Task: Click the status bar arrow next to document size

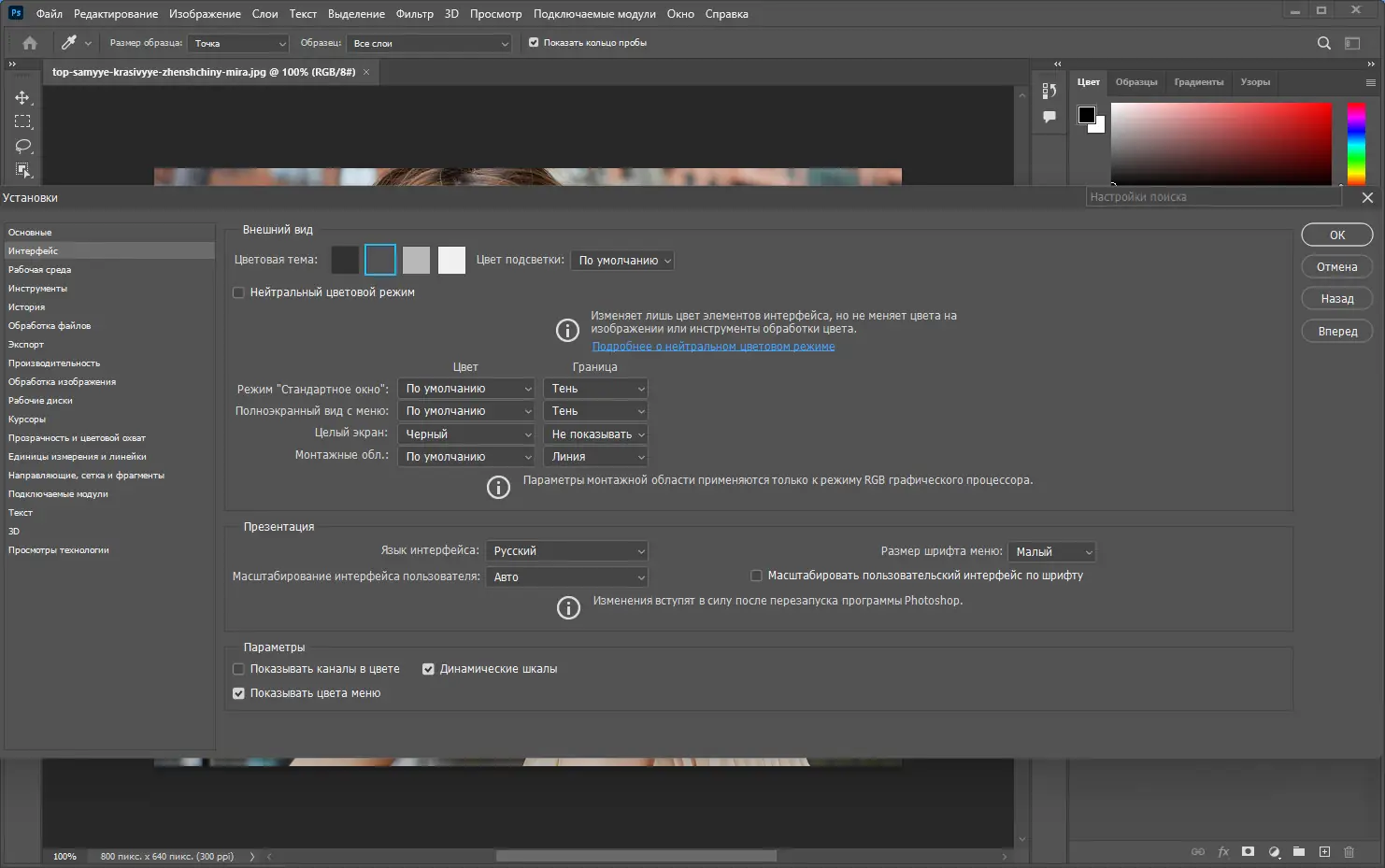Action: tap(251, 856)
